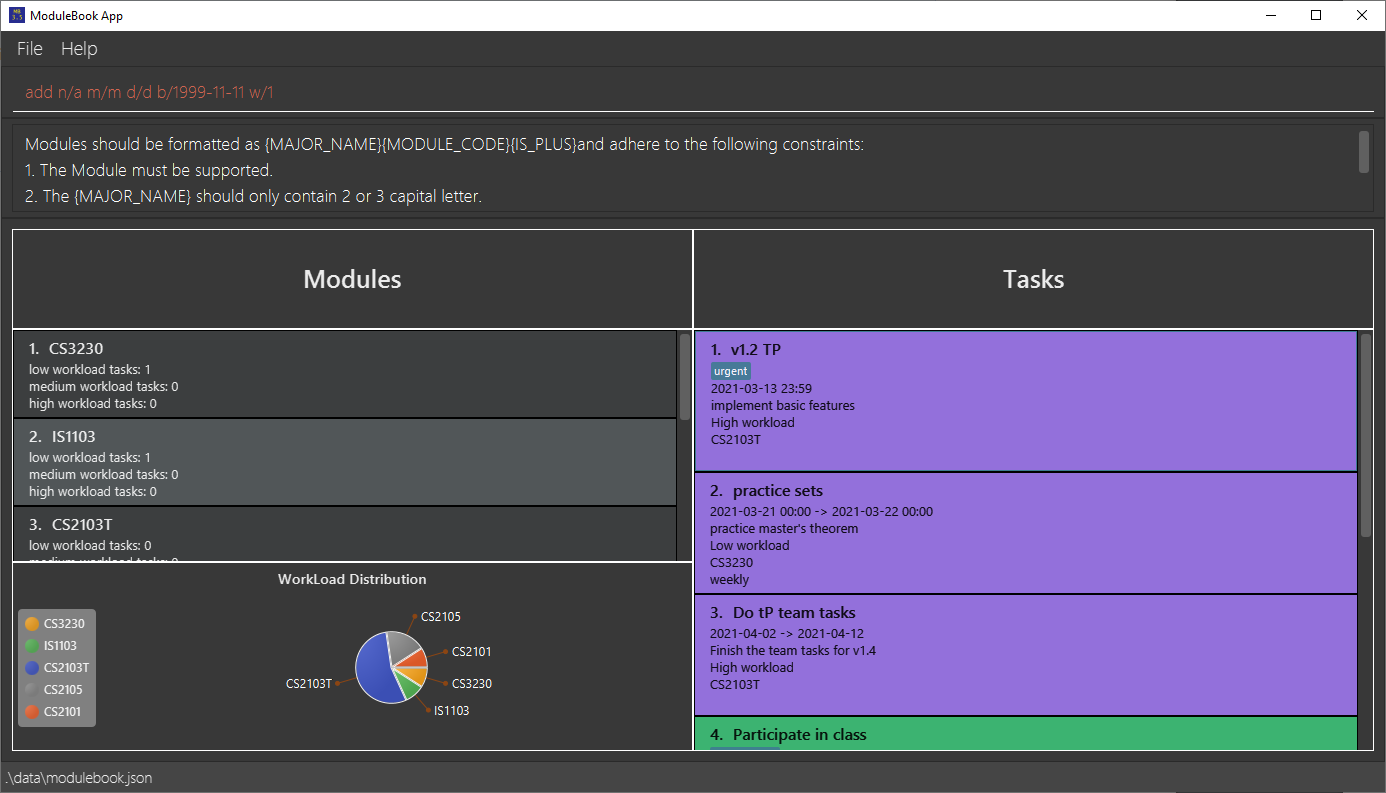Image resolution: width=1386 pixels, height=793 pixels.
Task: Click the CS2103T pie chart label
Action: pyautogui.click(x=309, y=684)
